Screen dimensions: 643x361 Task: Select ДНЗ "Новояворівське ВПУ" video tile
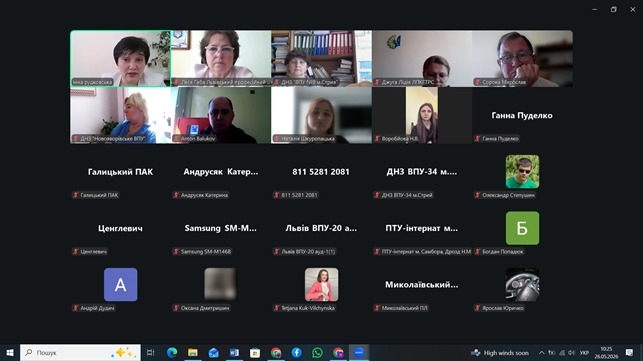[x=121, y=115]
